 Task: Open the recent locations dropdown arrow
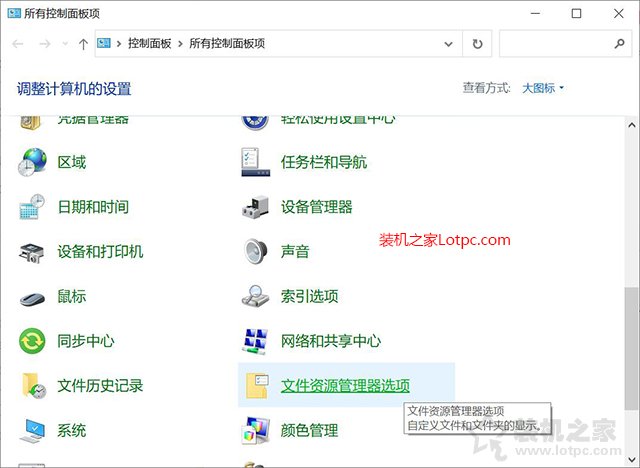(x=65, y=44)
